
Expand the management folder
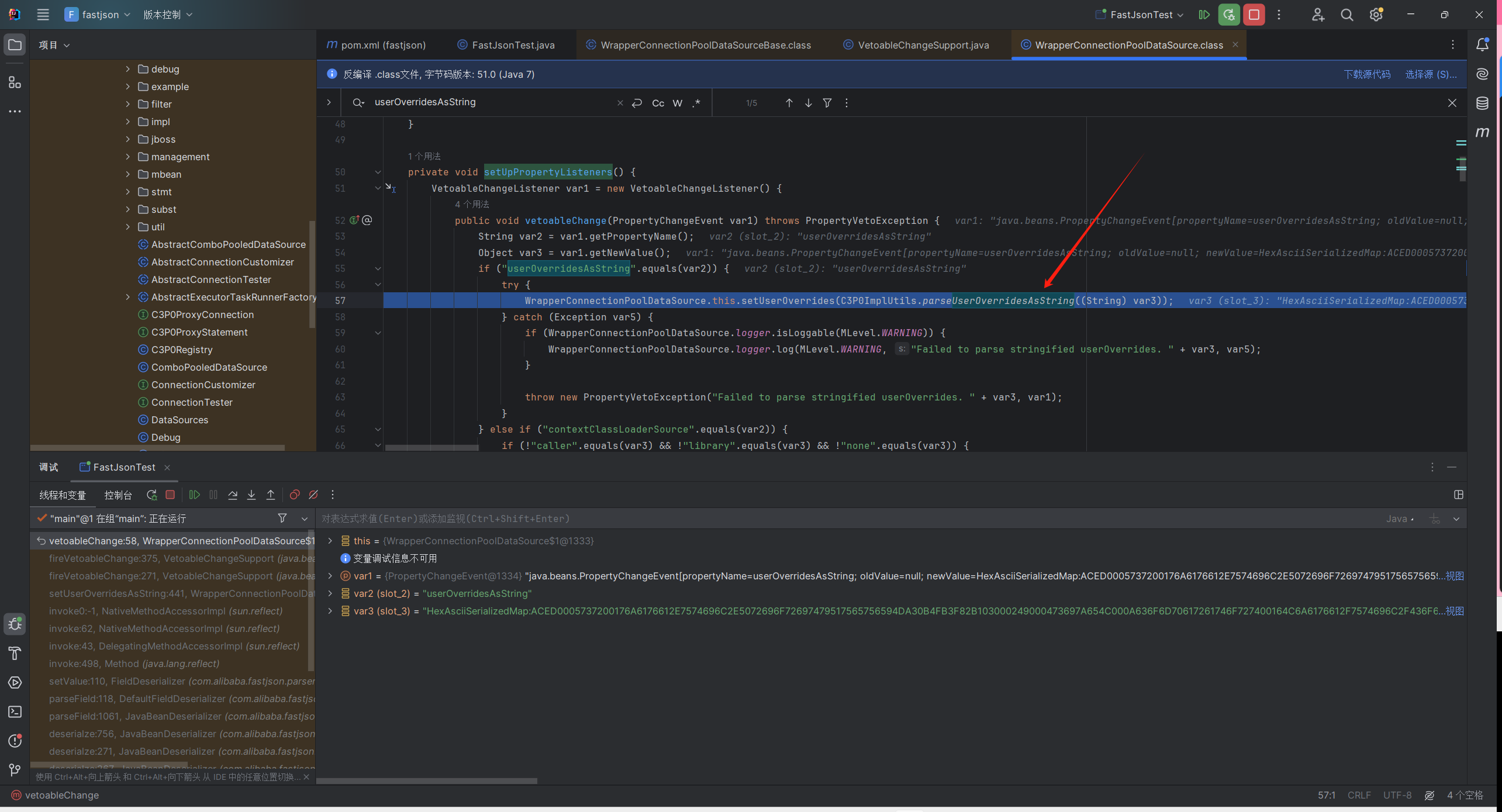coord(127,157)
